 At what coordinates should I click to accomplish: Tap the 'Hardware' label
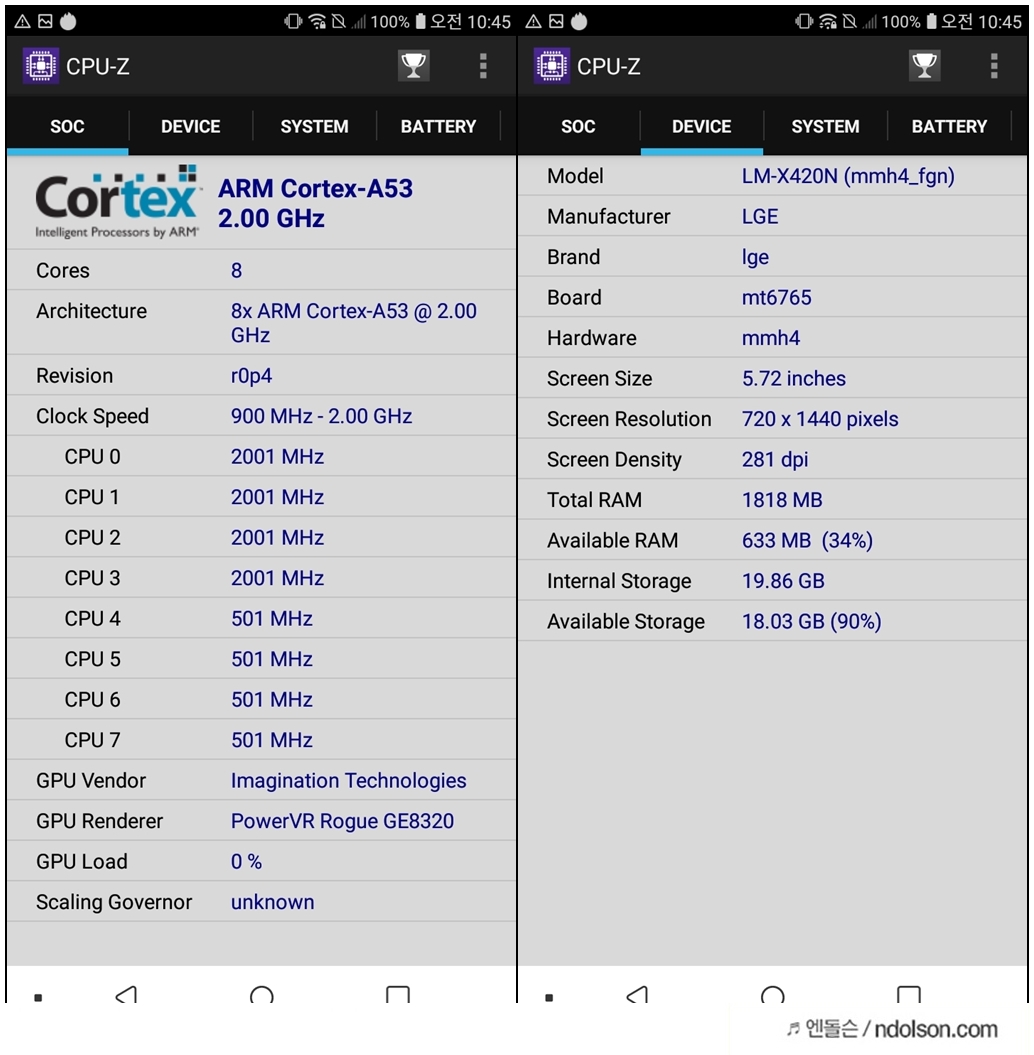point(591,338)
